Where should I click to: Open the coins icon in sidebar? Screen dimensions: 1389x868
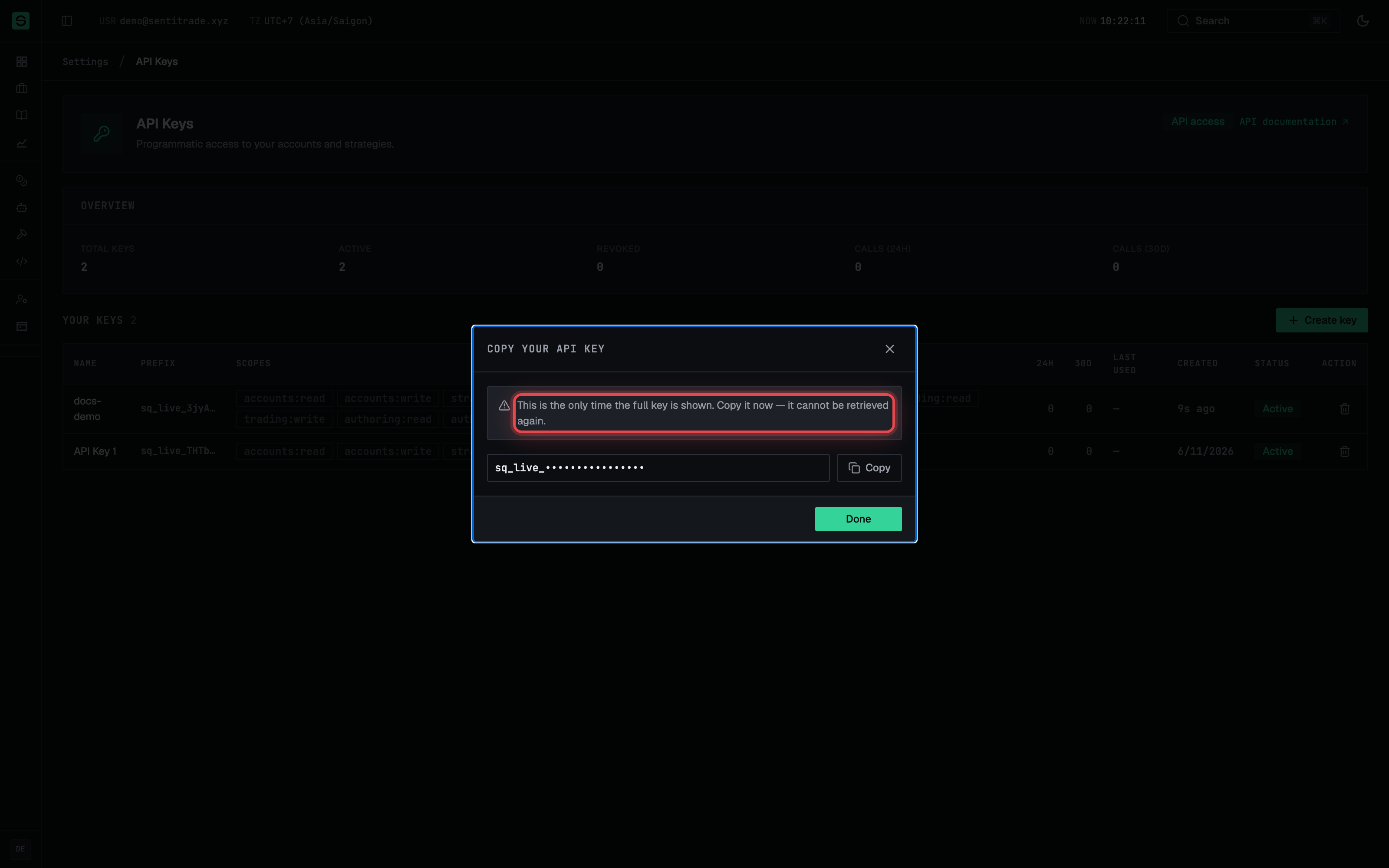pos(22,180)
